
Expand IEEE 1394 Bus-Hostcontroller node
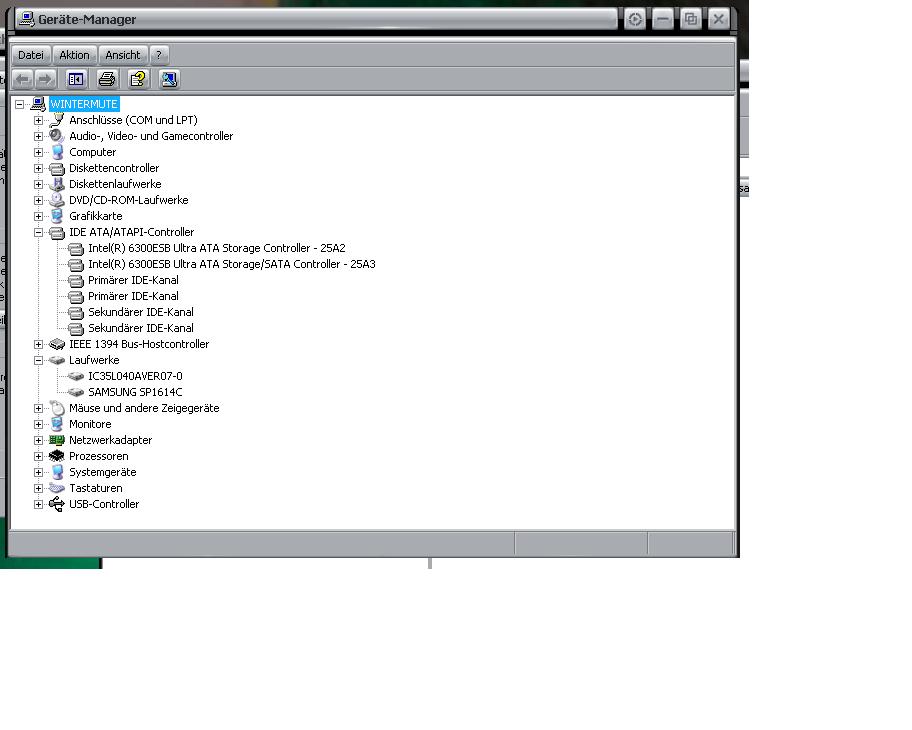pyautogui.click(x=38, y=344)
